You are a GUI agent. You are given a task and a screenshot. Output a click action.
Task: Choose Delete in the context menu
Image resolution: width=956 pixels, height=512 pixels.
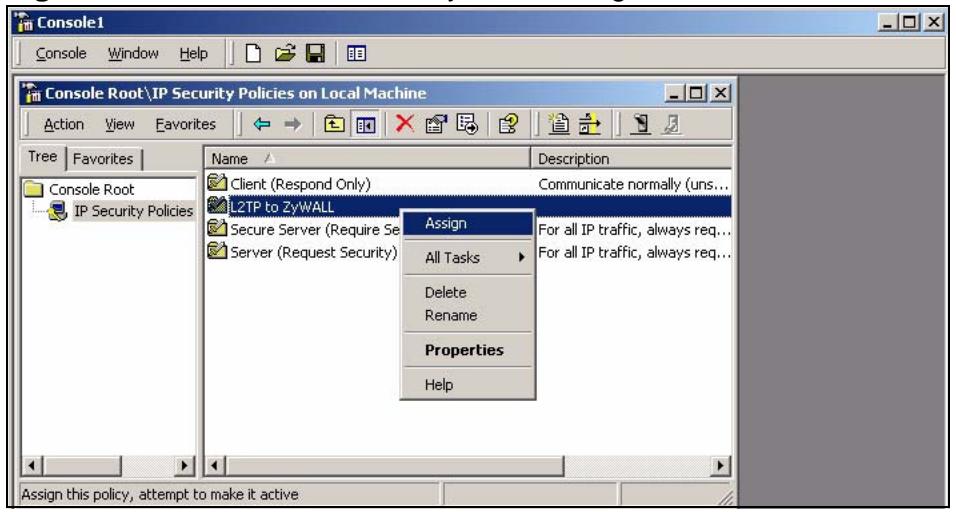coord(467,293)
